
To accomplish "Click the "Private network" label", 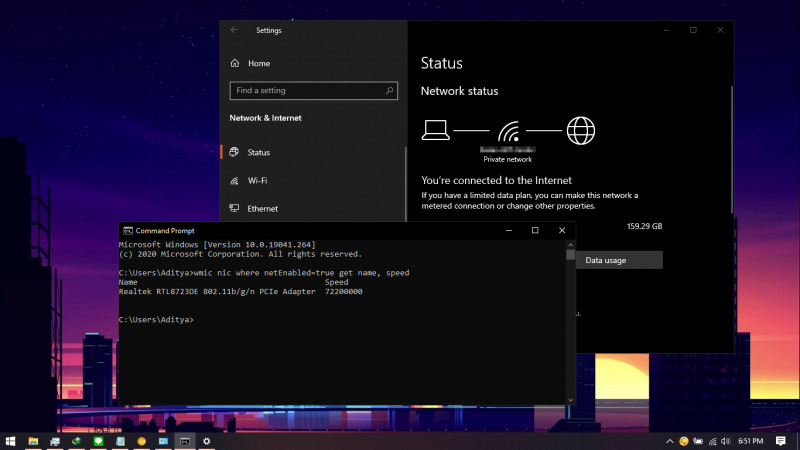I will (x=508, y=159).
